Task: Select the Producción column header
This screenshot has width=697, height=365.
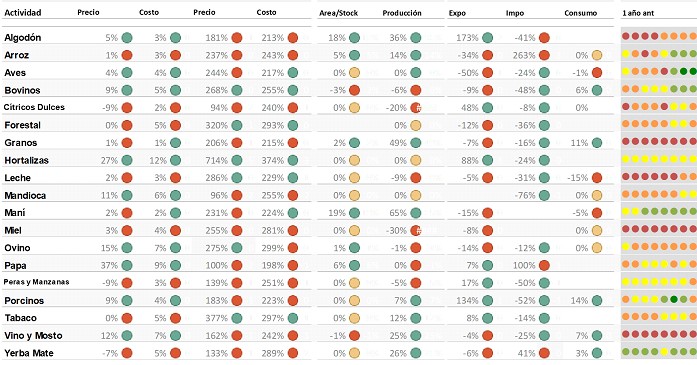Action: [402, 13]
